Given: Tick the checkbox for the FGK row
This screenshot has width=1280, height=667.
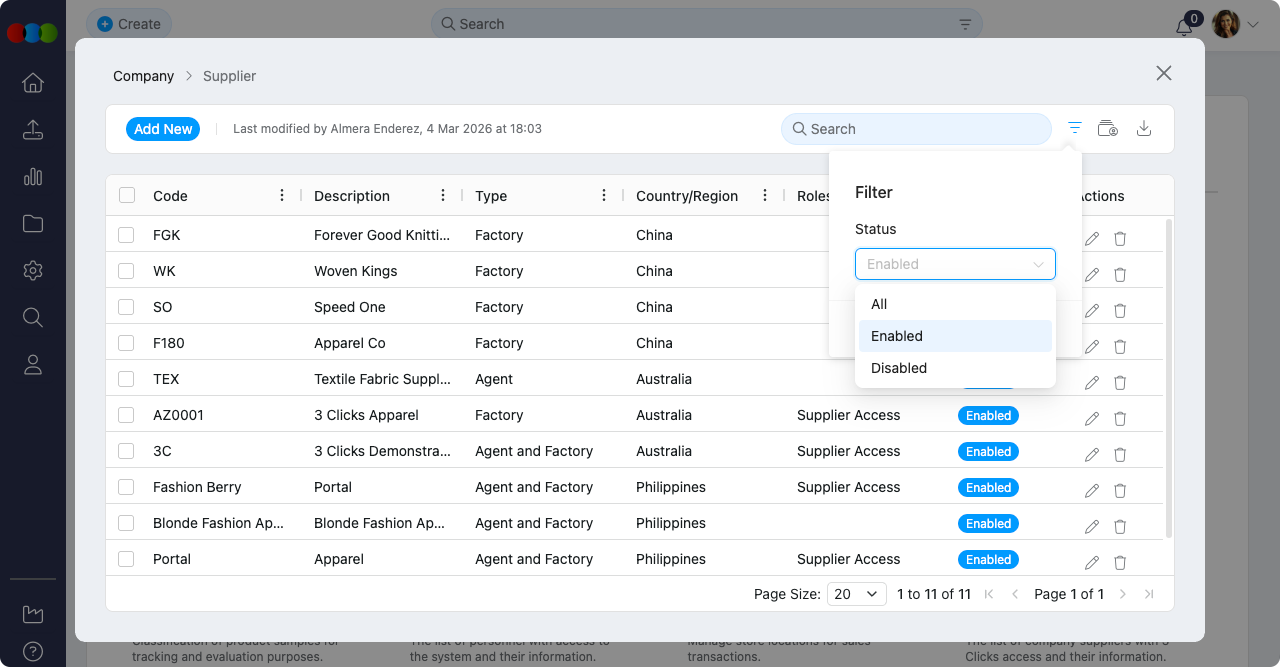Looking at the screenshot, I should 126,235.
